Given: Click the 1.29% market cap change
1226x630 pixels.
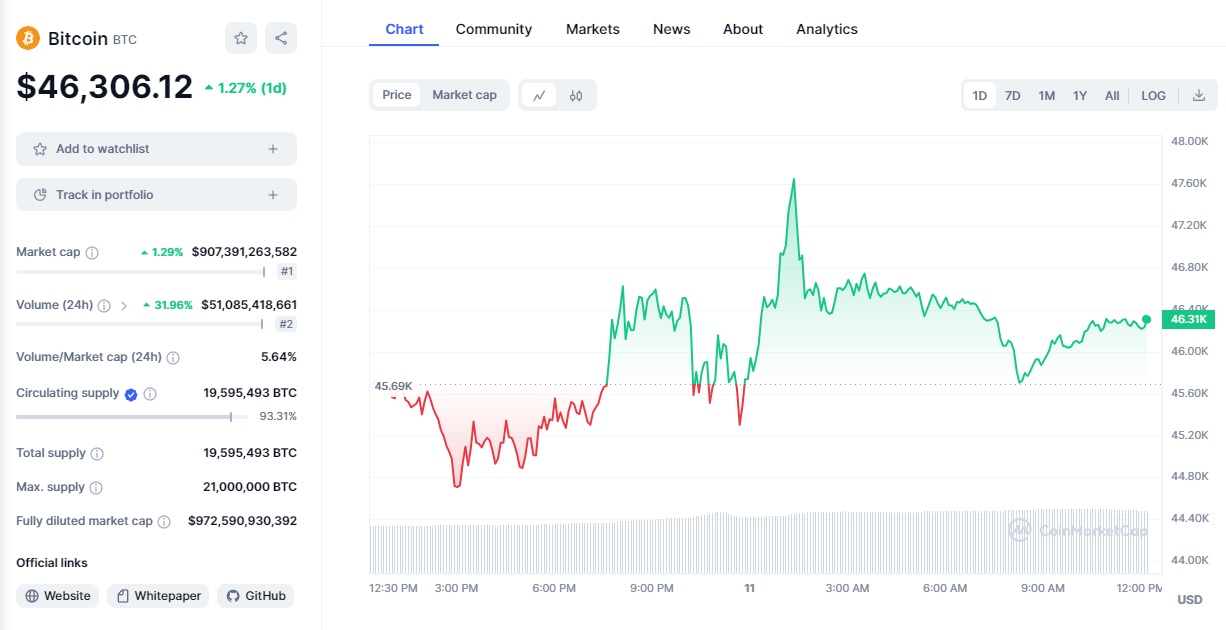Looking at the screenshot, I should click(162, 252).
